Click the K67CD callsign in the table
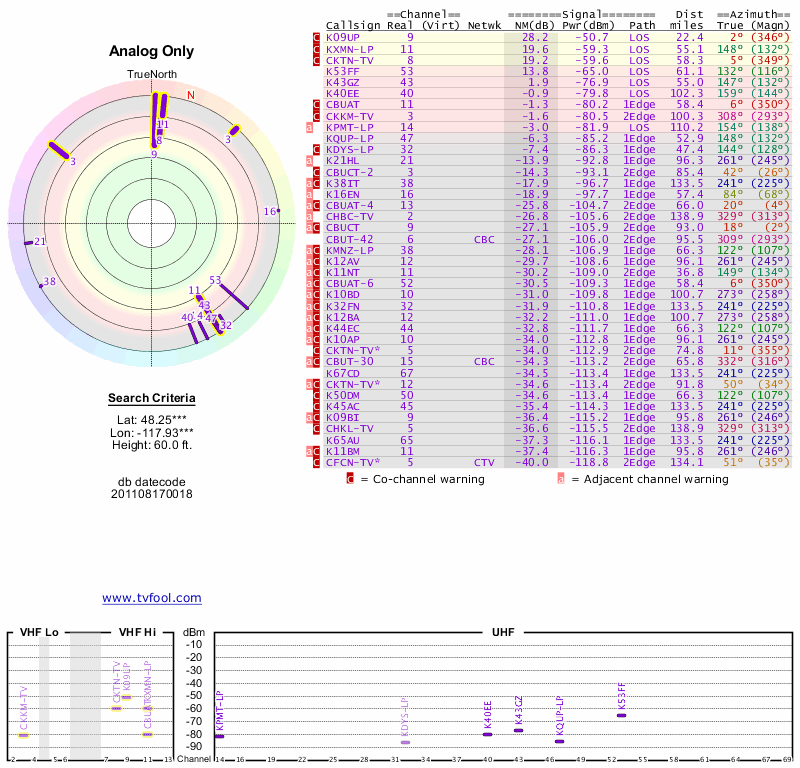 coord(343,373)
